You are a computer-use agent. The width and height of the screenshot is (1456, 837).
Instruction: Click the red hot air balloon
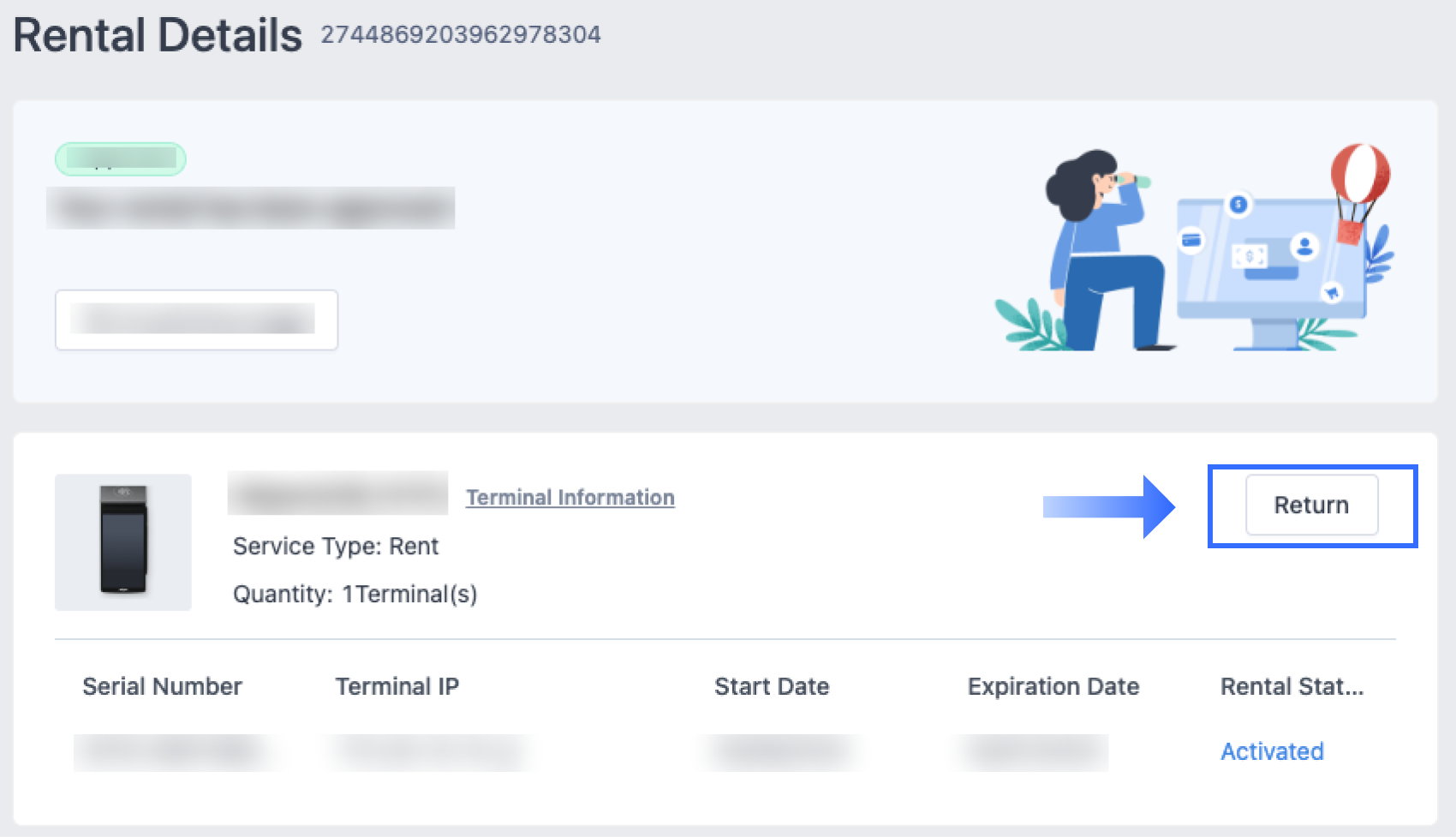(x=1360, y=174)
